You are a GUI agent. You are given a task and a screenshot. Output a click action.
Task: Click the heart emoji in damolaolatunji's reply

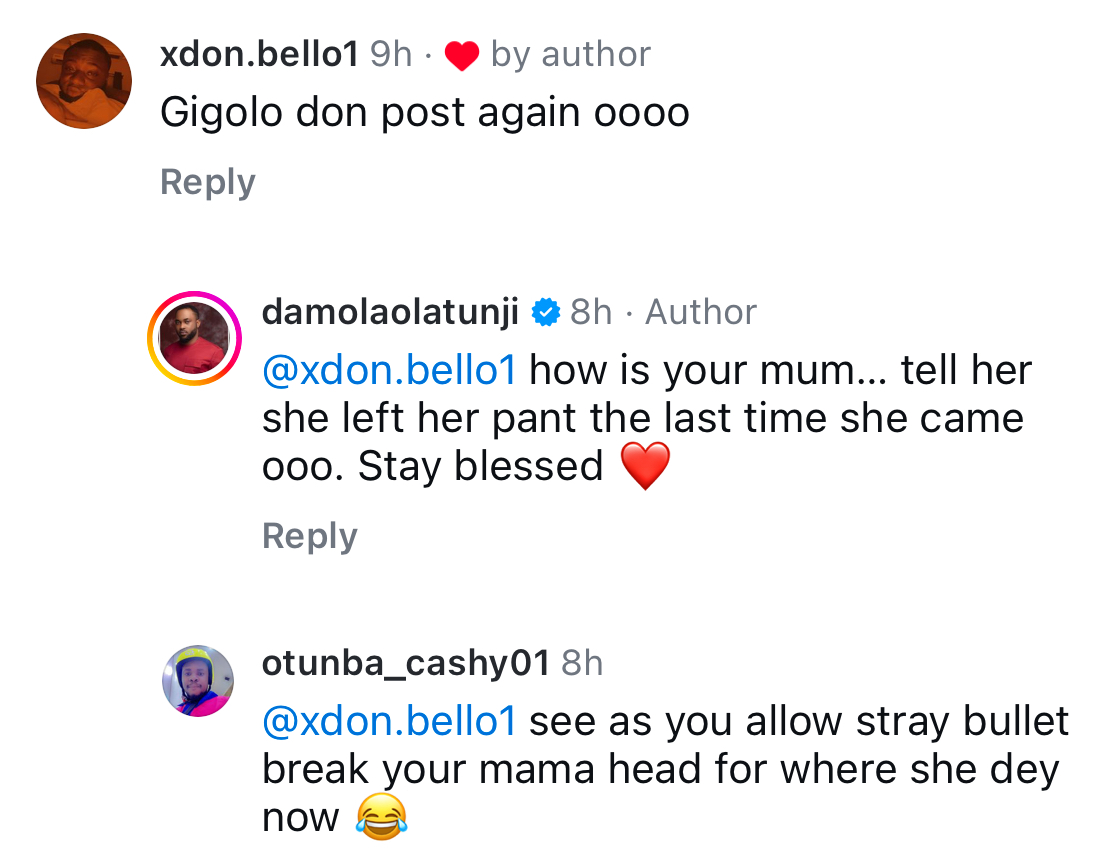(645, 466)
